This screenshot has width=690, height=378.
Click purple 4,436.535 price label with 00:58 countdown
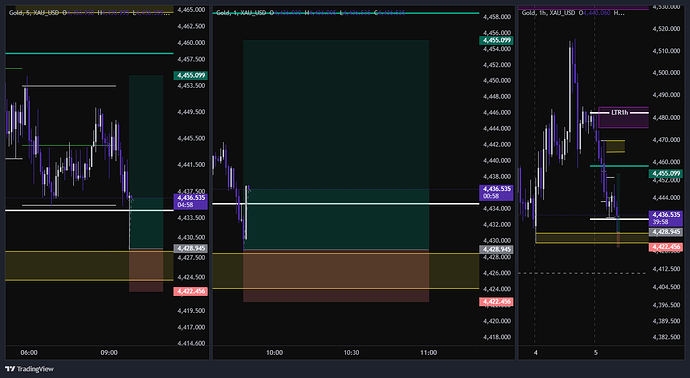pos(496,192)
